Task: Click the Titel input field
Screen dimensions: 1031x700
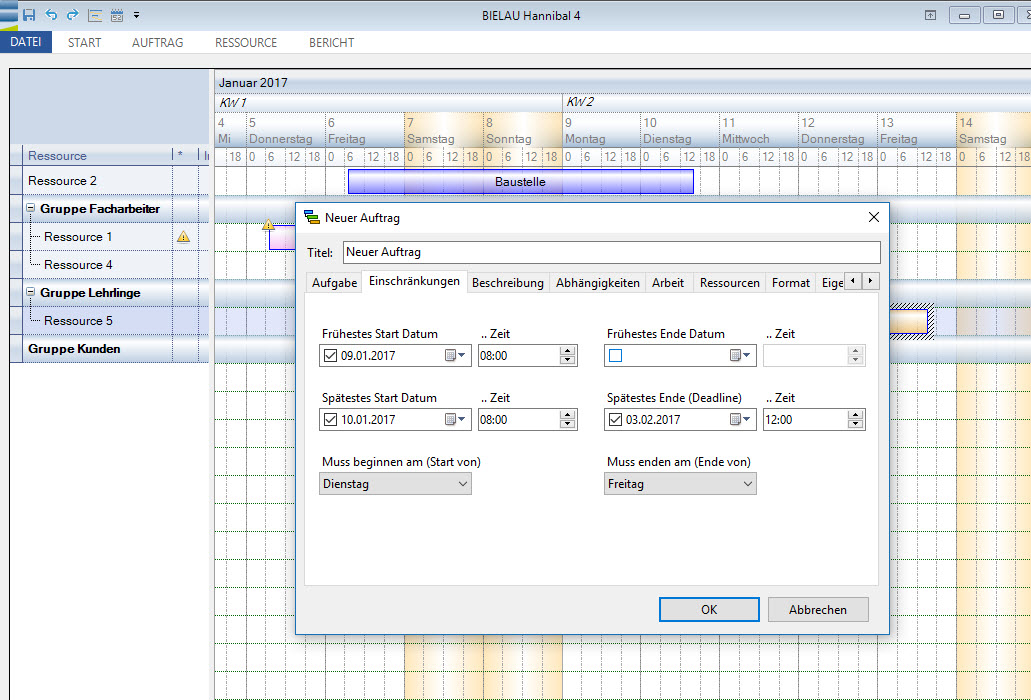Action: [611, 253]
